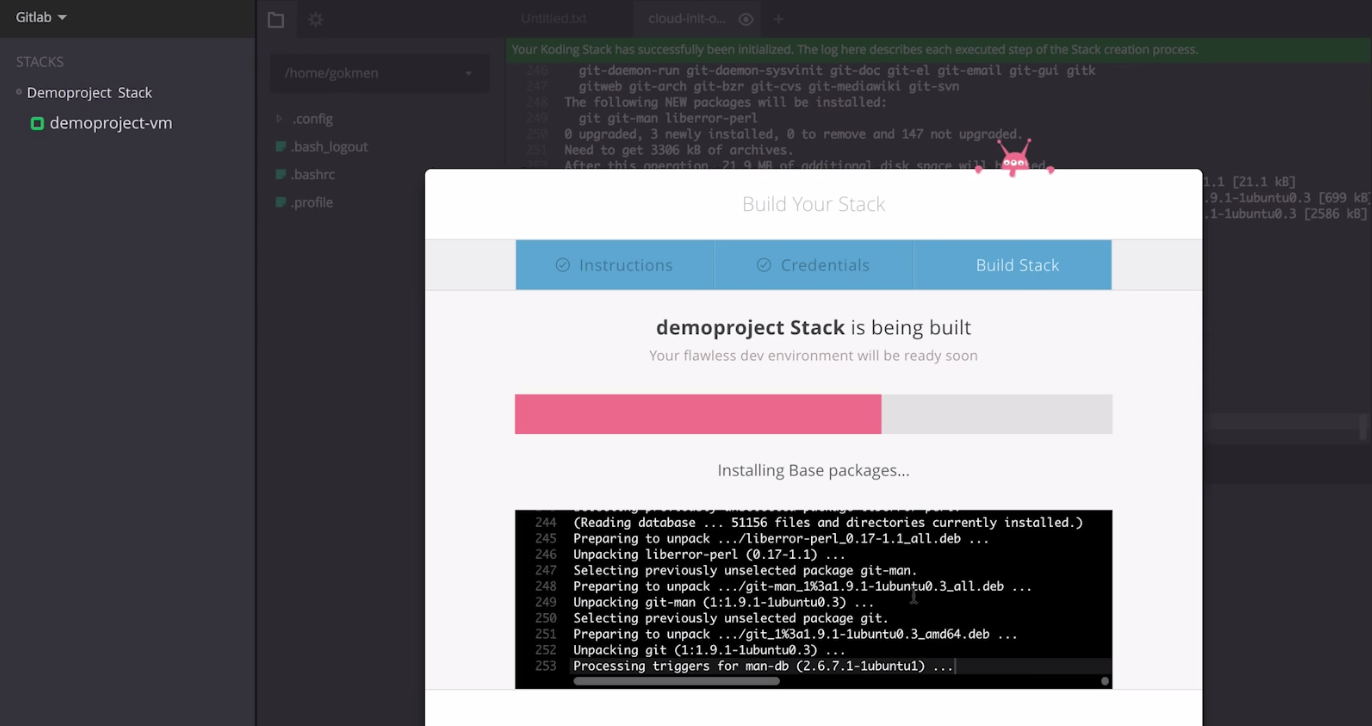Toggle preview with the eye icon on cloud-init tab
1372x726 pixels.
(x=745, y=17)
